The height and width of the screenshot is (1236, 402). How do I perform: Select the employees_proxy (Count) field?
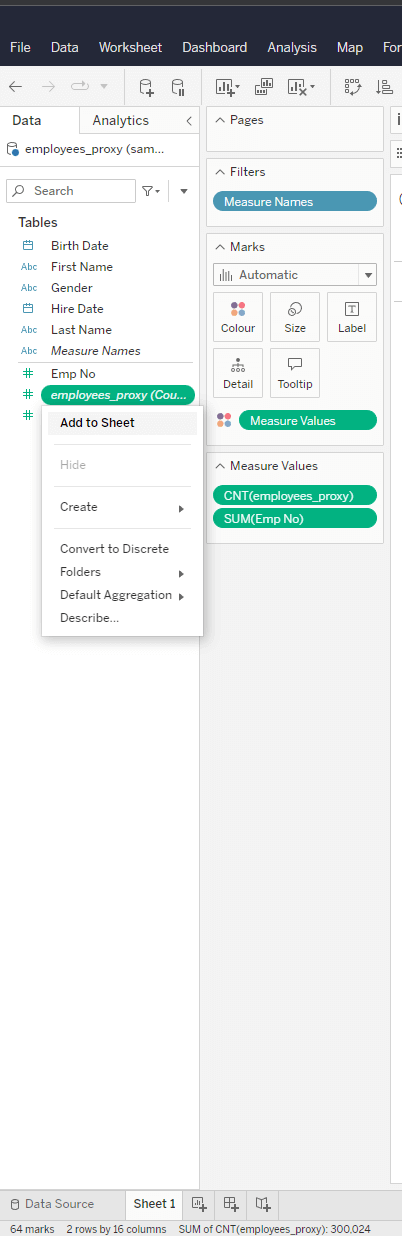point(118,395)
